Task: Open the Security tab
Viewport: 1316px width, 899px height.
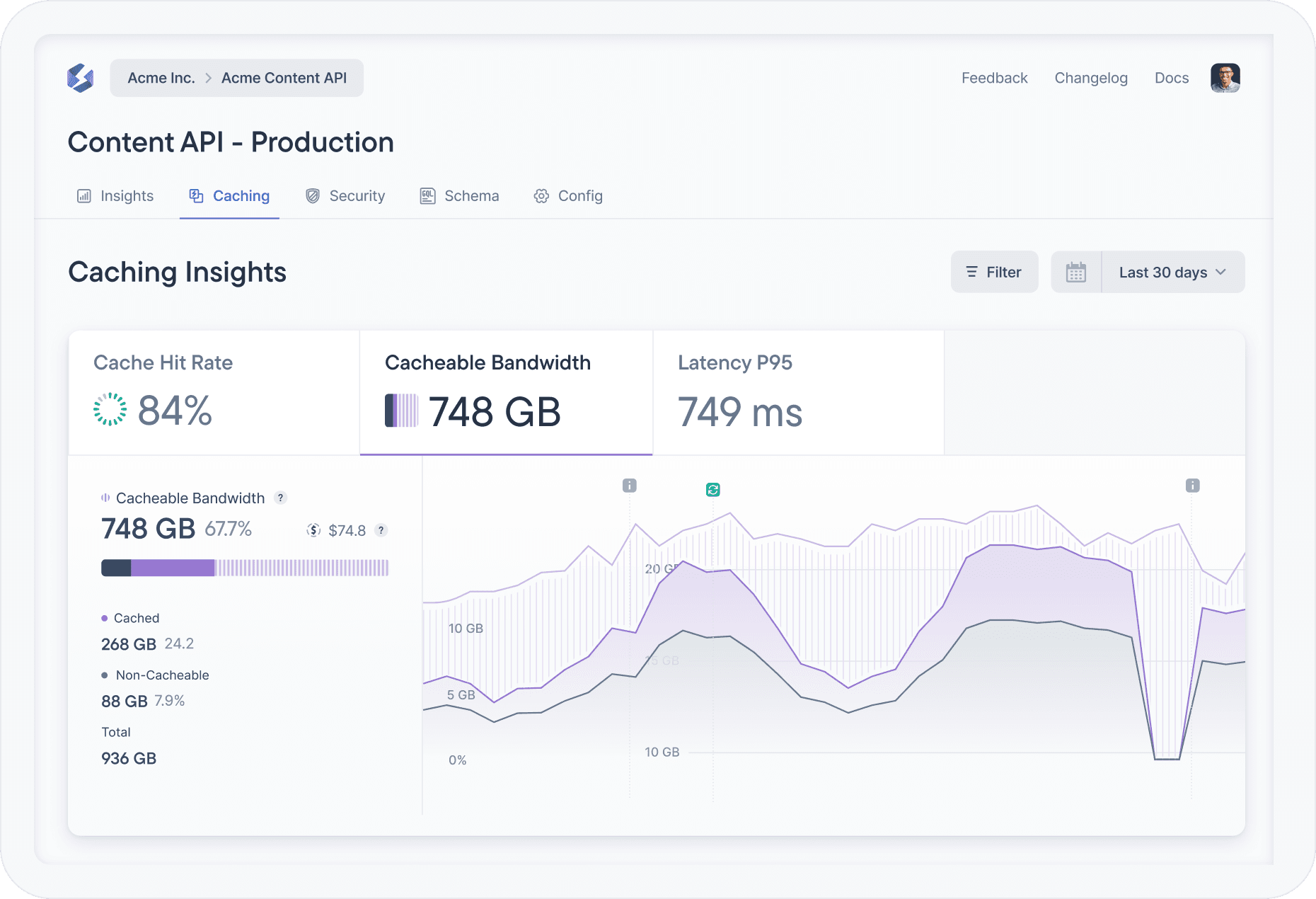Action: point(345,196)
